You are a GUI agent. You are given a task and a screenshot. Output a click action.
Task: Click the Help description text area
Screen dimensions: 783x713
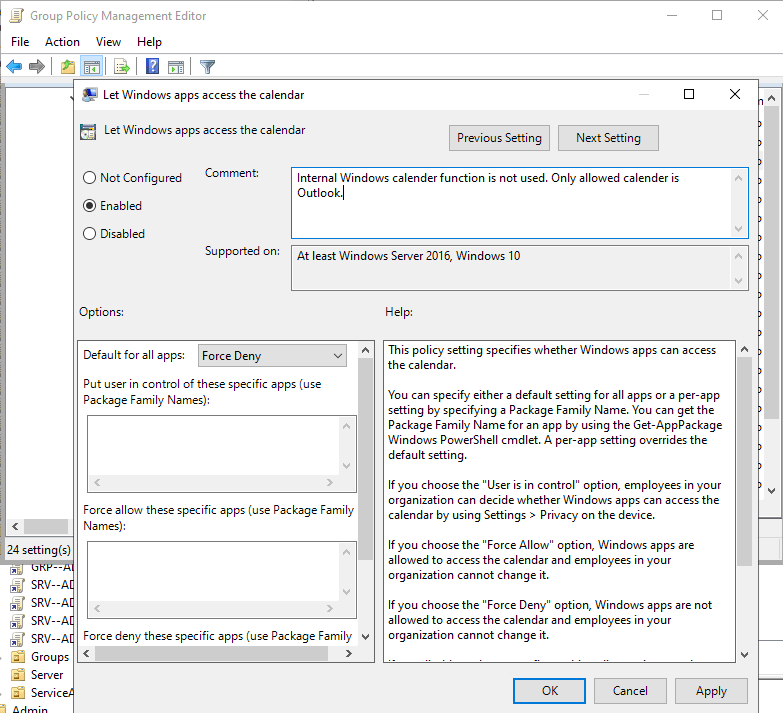tap(559, 501)
